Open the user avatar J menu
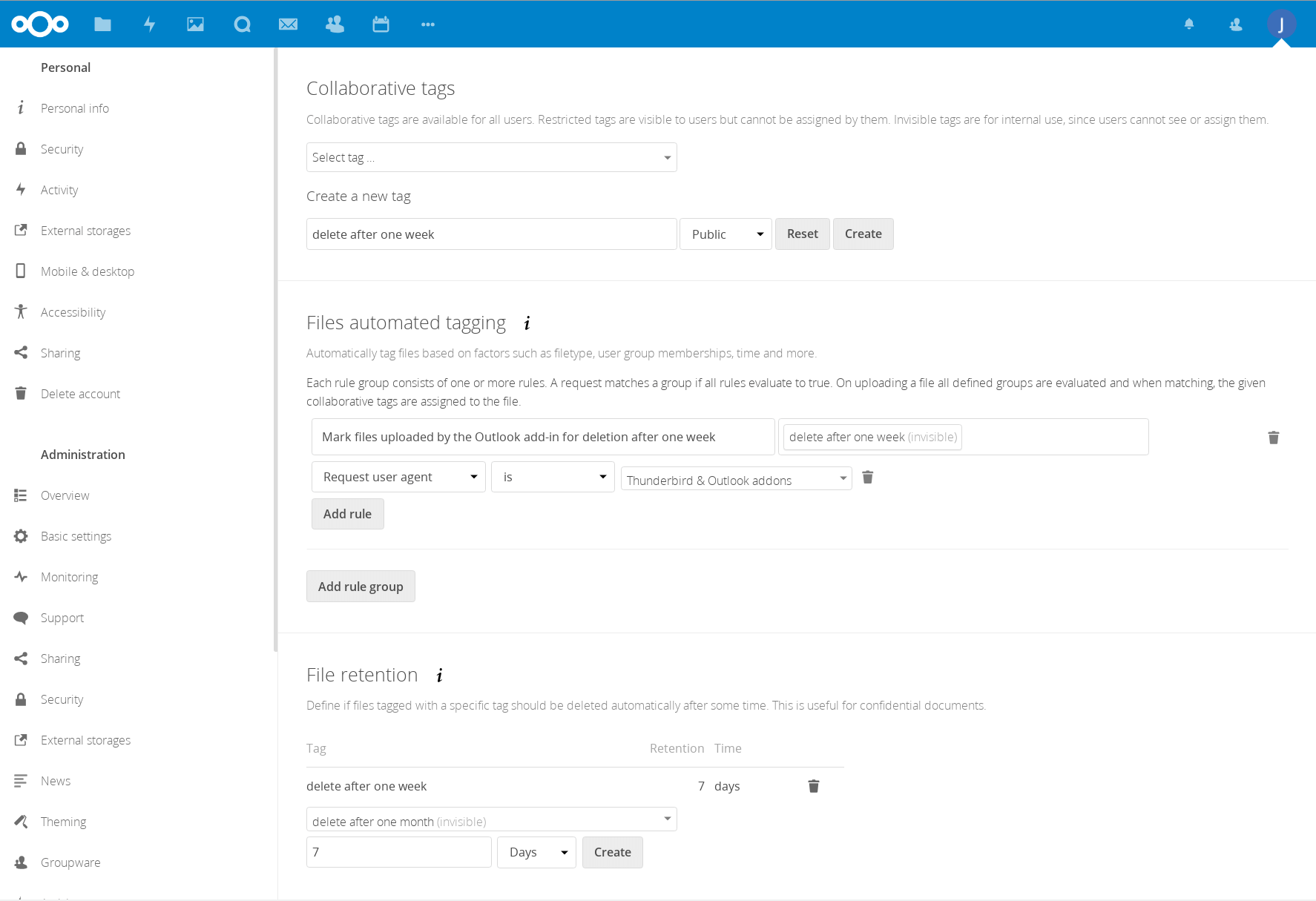This screenshot has height=901, width=1316. click(1281, 24)
